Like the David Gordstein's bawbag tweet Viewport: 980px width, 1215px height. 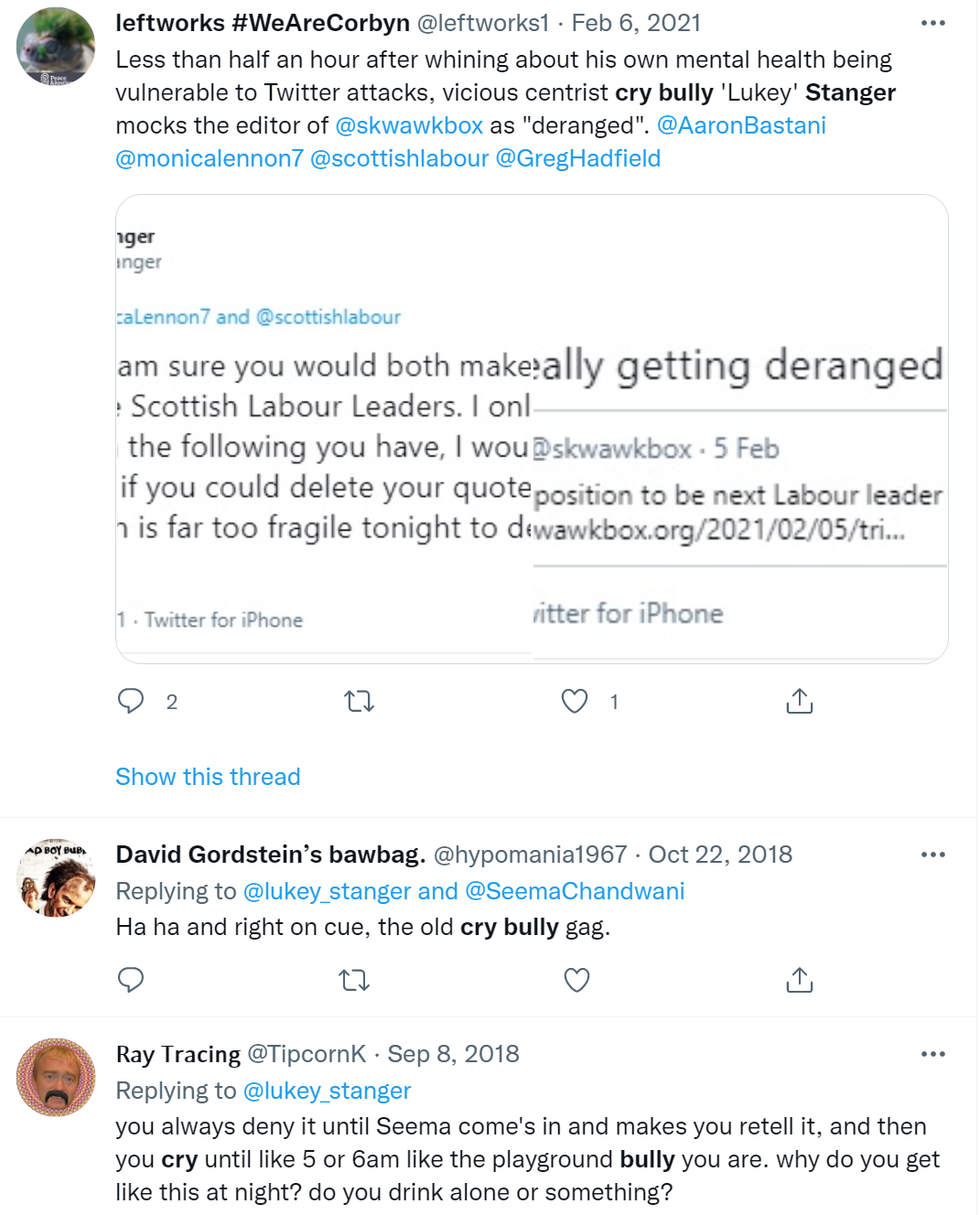click(x=576, y=980)
